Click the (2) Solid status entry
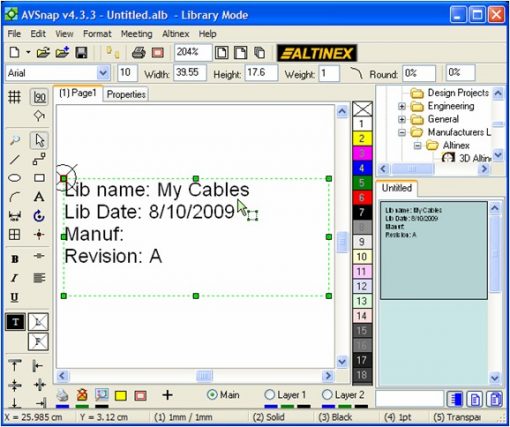 coord(269,417)
